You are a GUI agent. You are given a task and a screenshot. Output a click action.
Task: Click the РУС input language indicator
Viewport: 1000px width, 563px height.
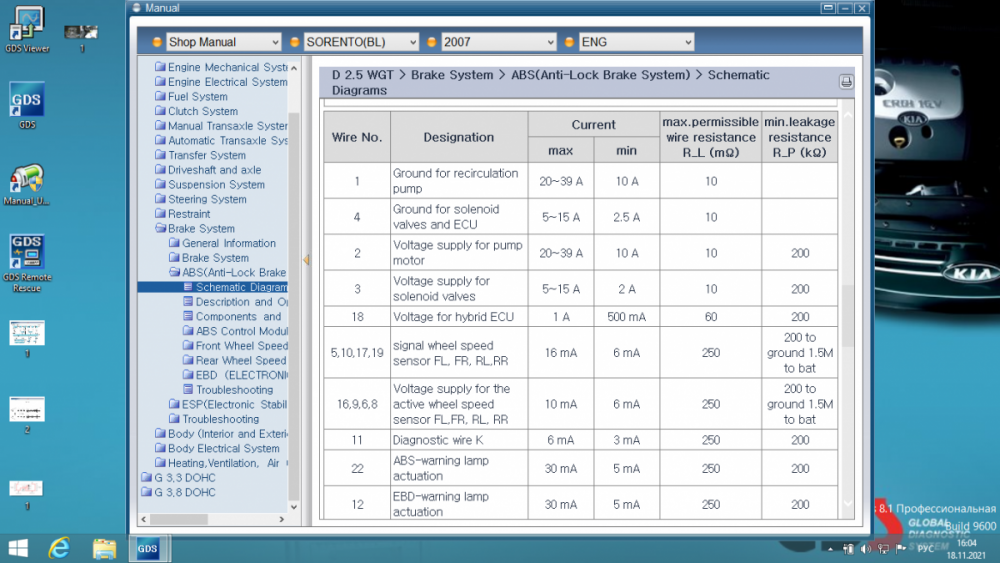pyautogui.click(x=925, y=548)
